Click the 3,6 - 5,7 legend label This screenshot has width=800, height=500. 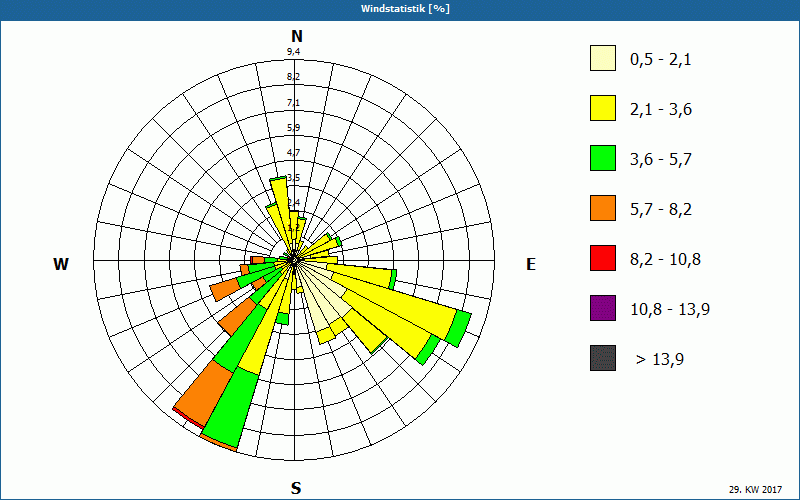tap(661, 160)
